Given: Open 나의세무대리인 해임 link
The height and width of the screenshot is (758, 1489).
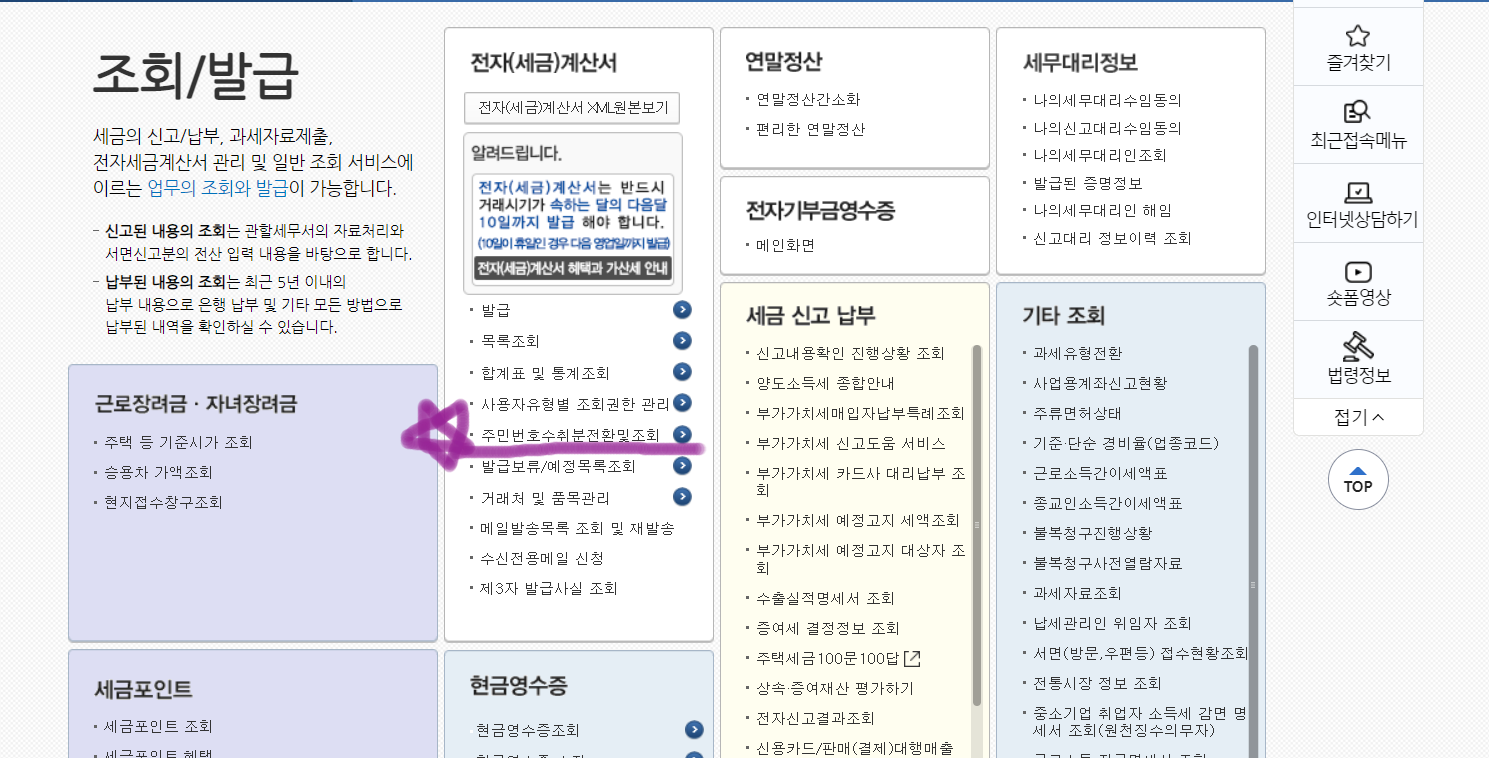Looking at the screenshot, I should click(x=1103, y=210).
